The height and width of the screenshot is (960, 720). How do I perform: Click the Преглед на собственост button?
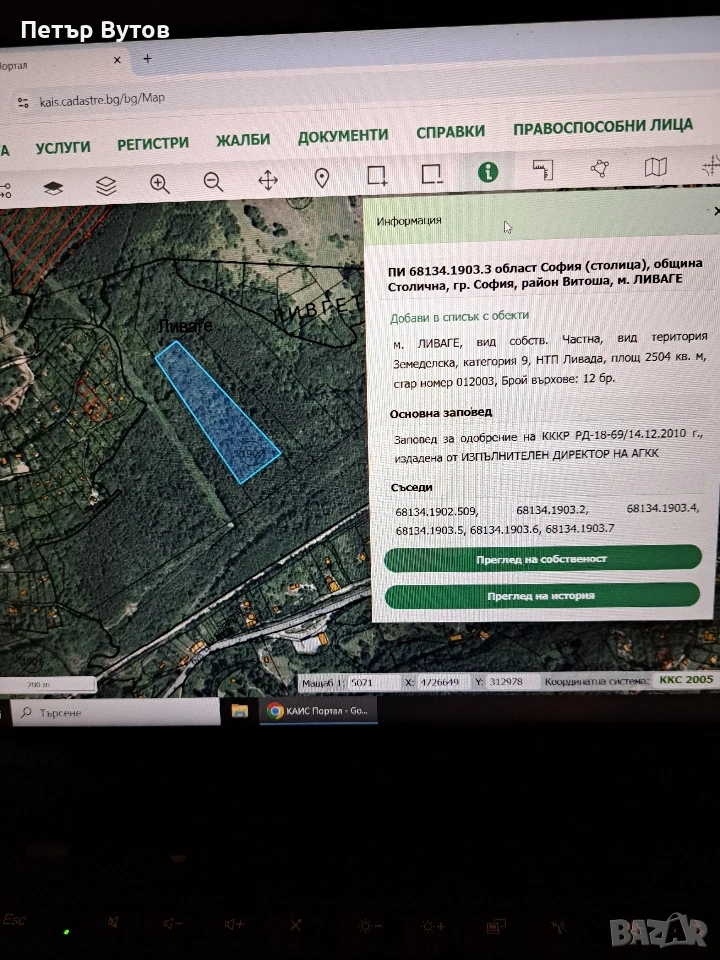tap(542, 558)
